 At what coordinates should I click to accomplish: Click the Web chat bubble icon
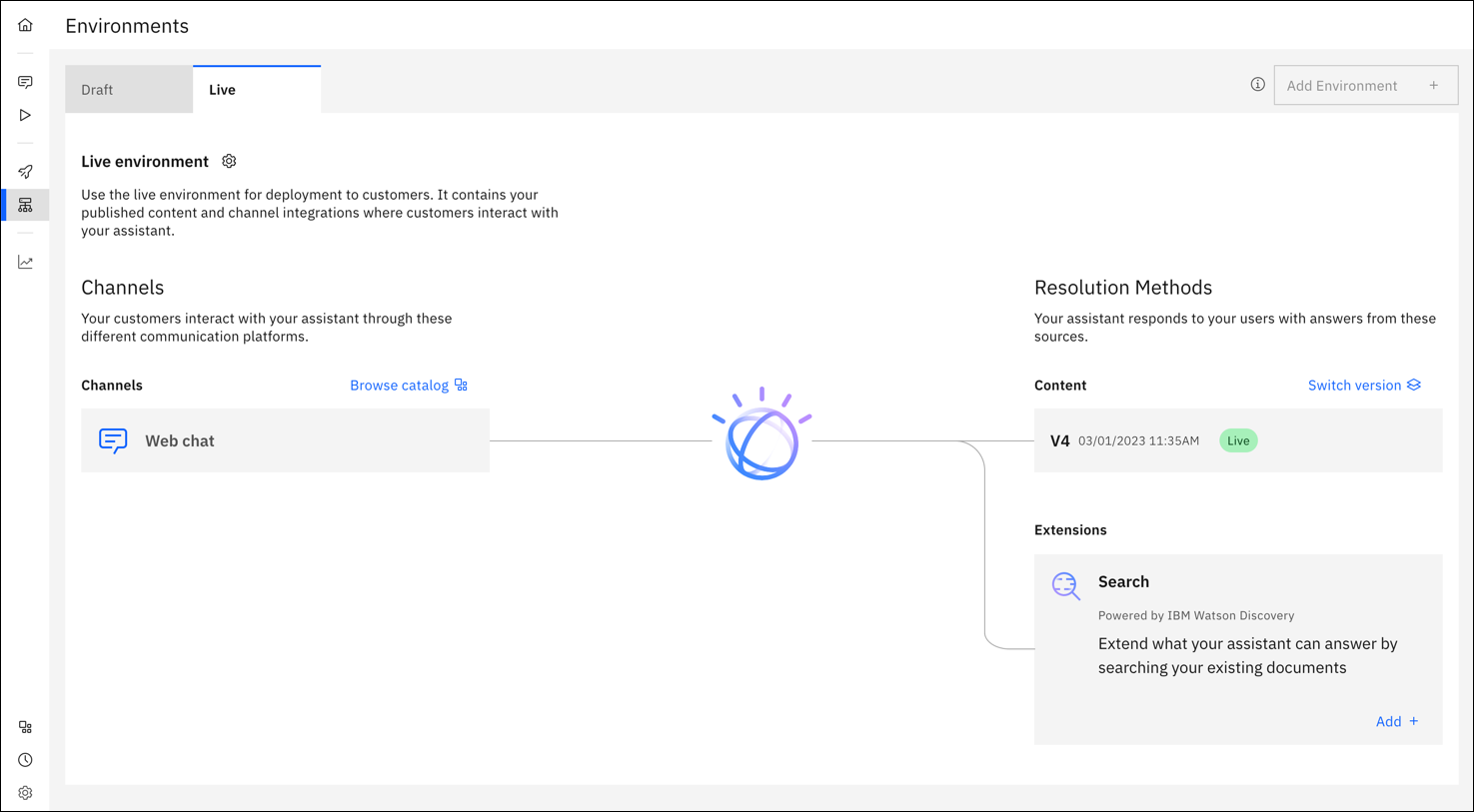coord(113,440)
